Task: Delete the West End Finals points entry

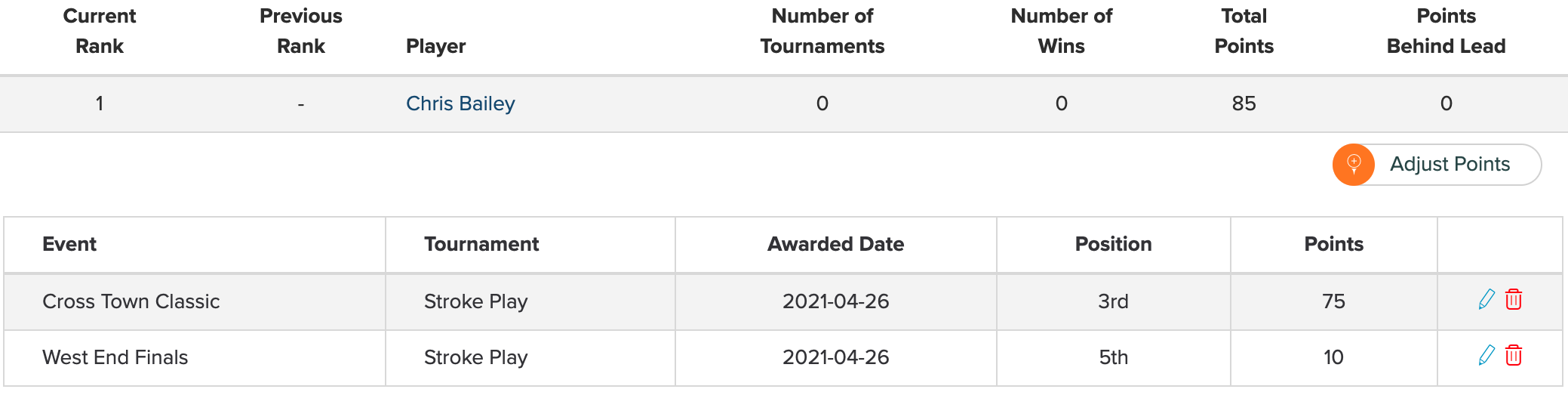Action: [x=1514, y=356]
